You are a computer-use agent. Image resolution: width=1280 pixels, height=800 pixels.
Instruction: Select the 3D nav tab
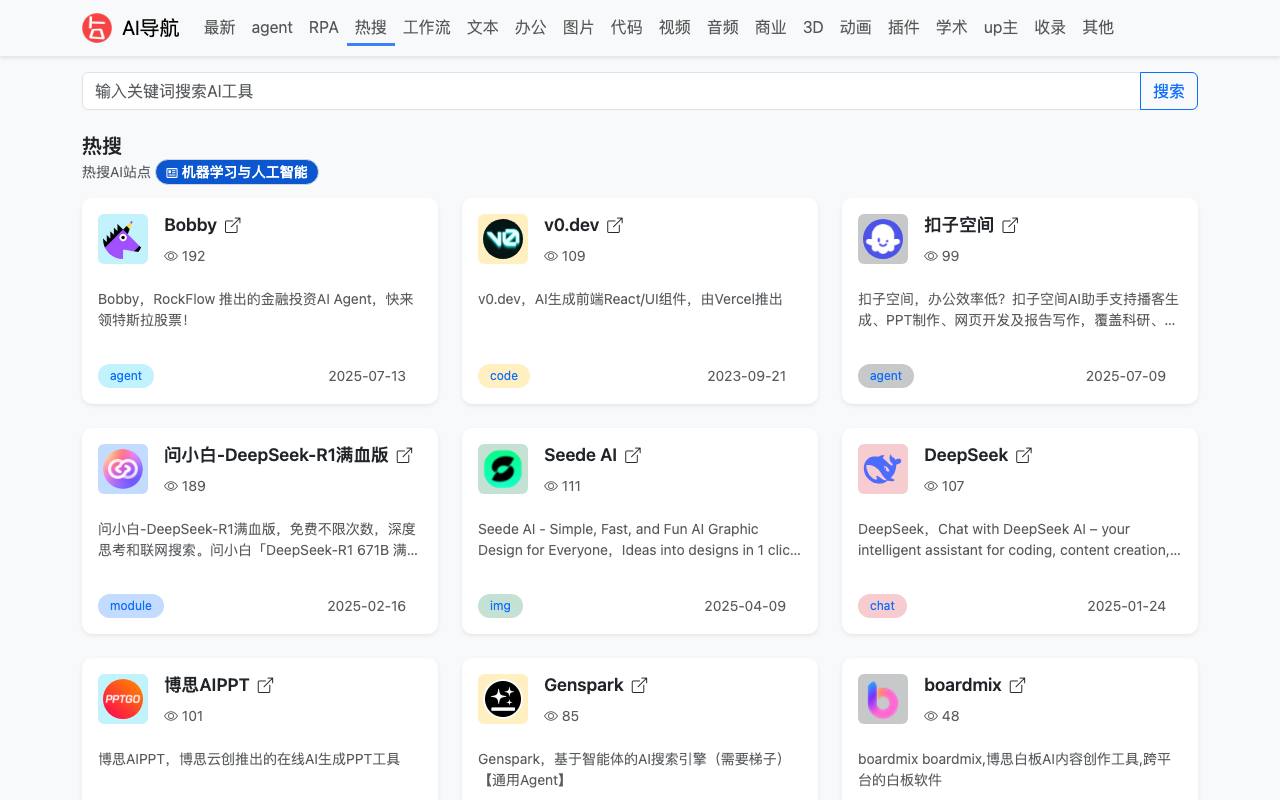[813, 28]
